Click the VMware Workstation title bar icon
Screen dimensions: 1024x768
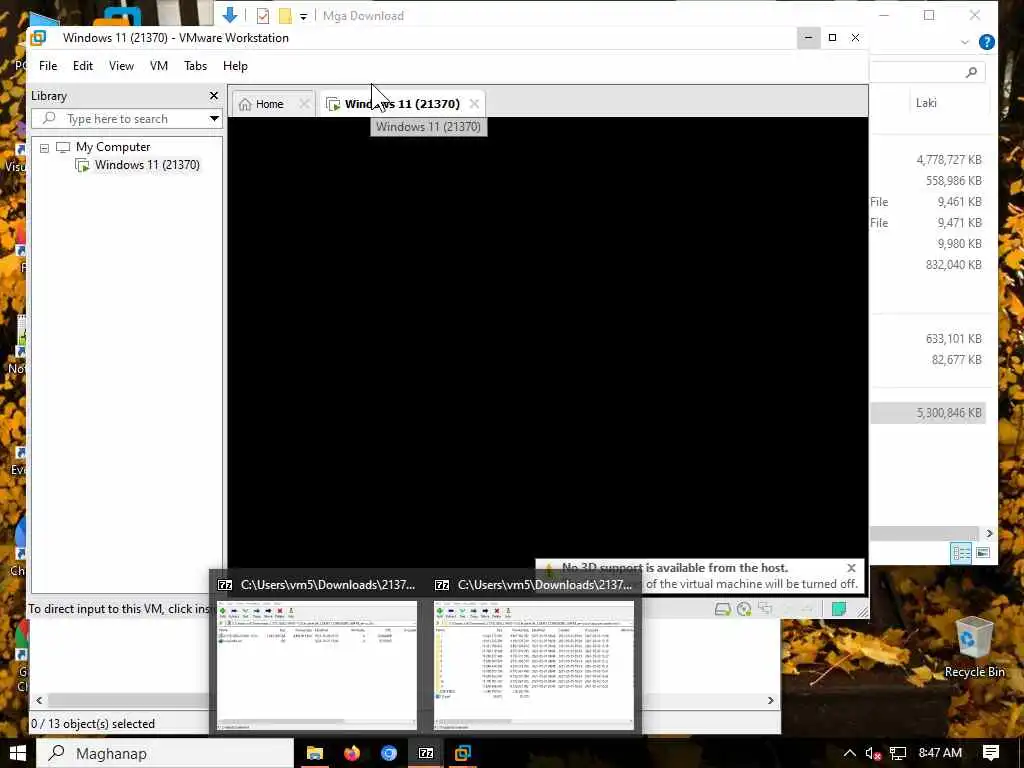[x=38, y=38]
